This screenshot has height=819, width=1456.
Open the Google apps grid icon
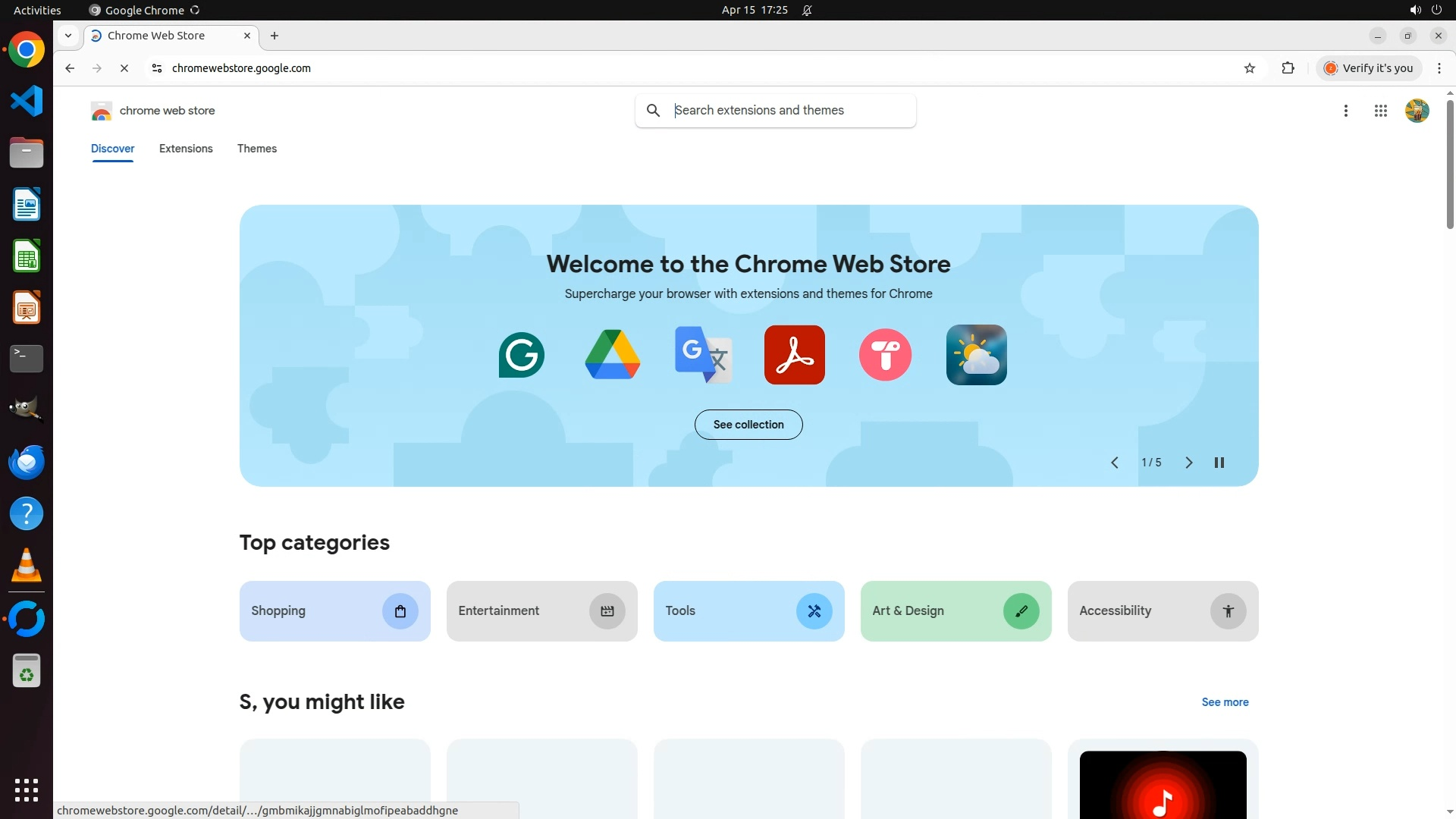pos(1380,111)
